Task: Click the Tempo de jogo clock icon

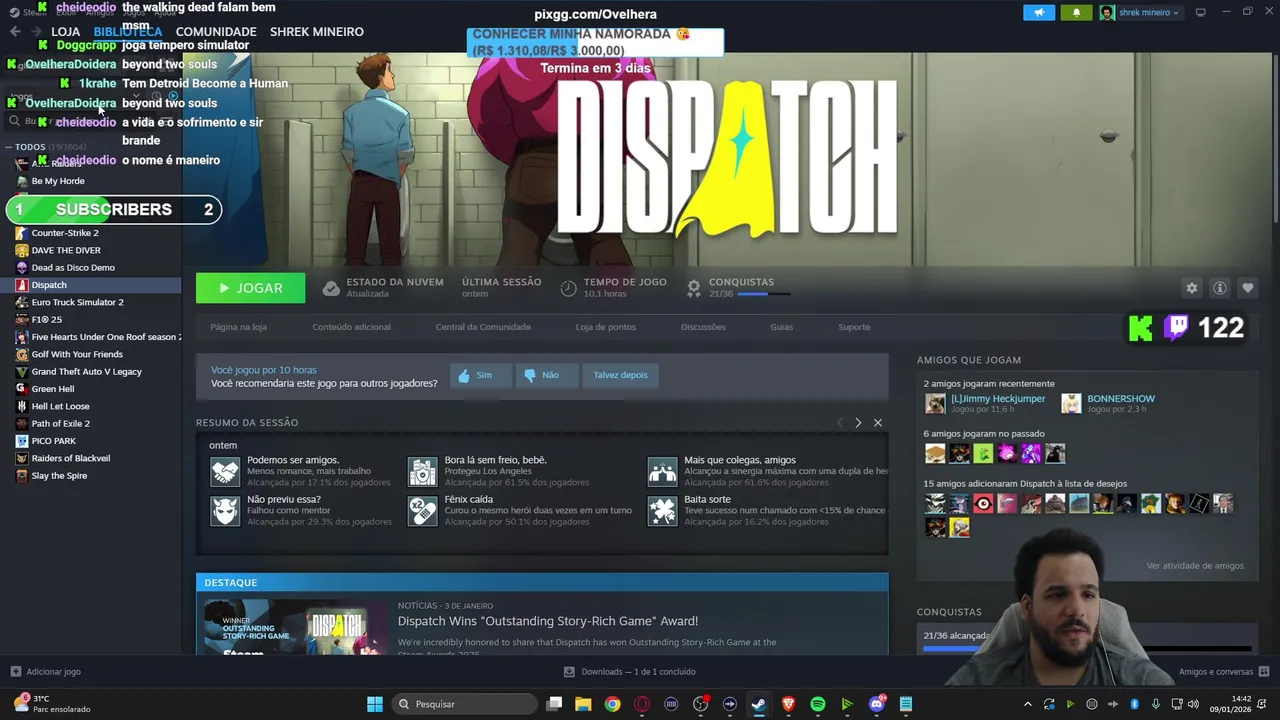Action: 568,288
